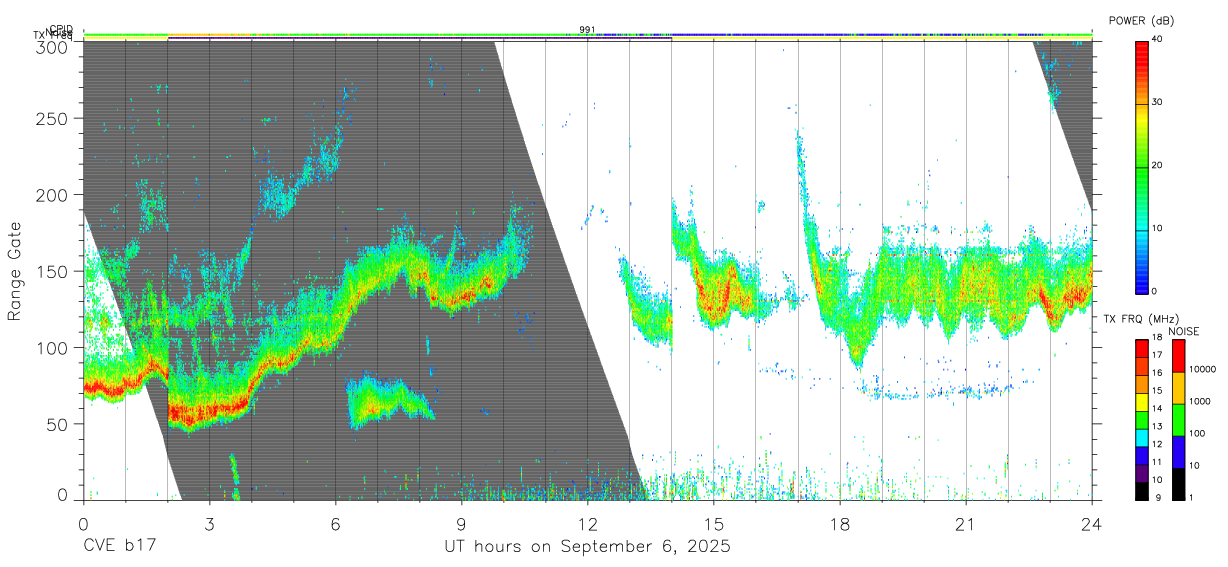Click the 24 hour label on the time axis

1092,523
